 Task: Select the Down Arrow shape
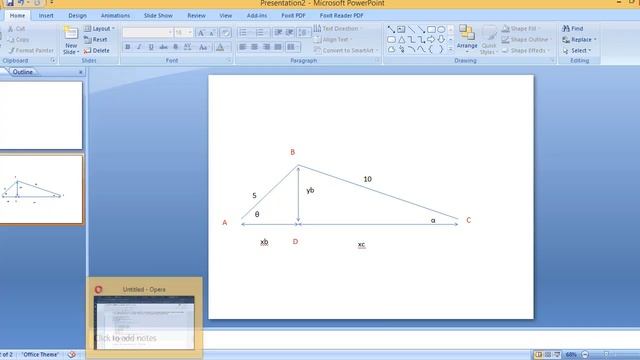pyautogui.click(x=441, y=40)
